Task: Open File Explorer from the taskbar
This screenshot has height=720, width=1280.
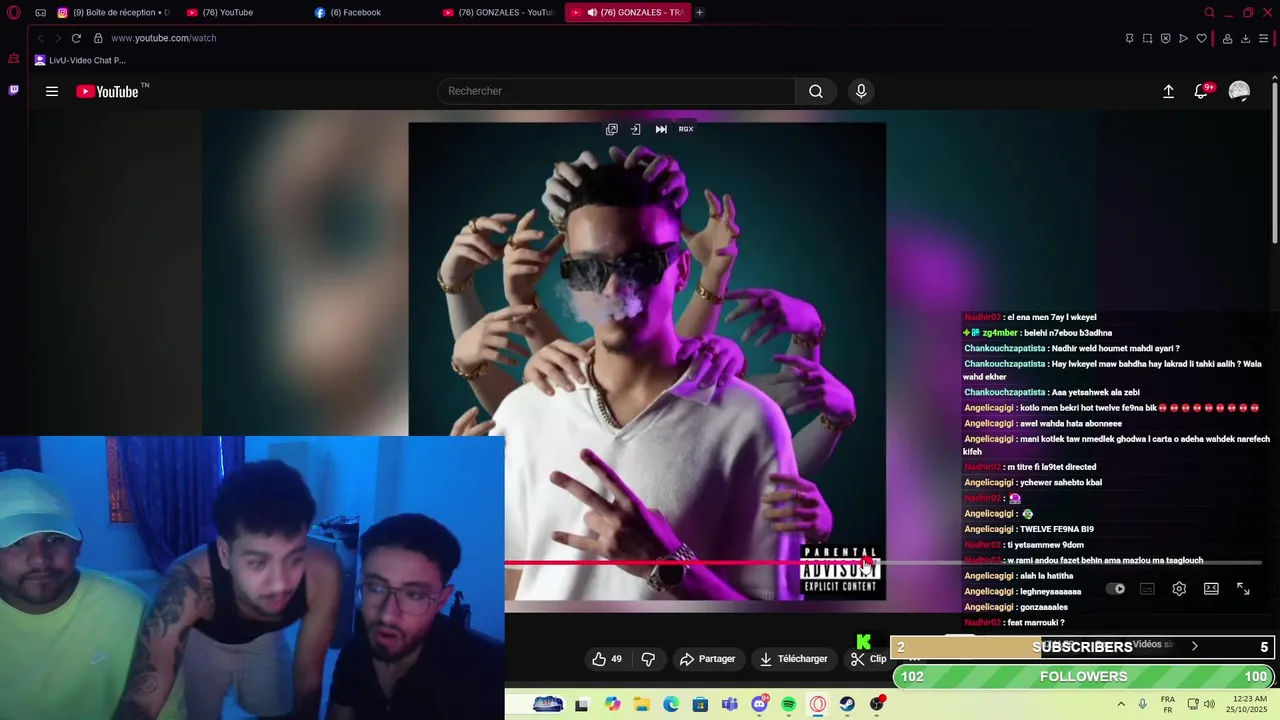Action: [641, 704]
